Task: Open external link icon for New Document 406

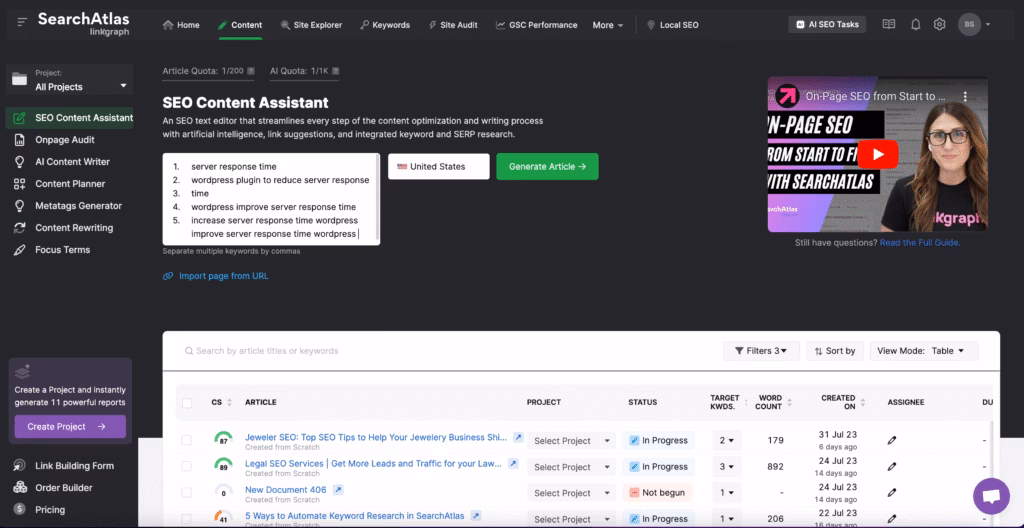Action: click(x=338, y=490)
